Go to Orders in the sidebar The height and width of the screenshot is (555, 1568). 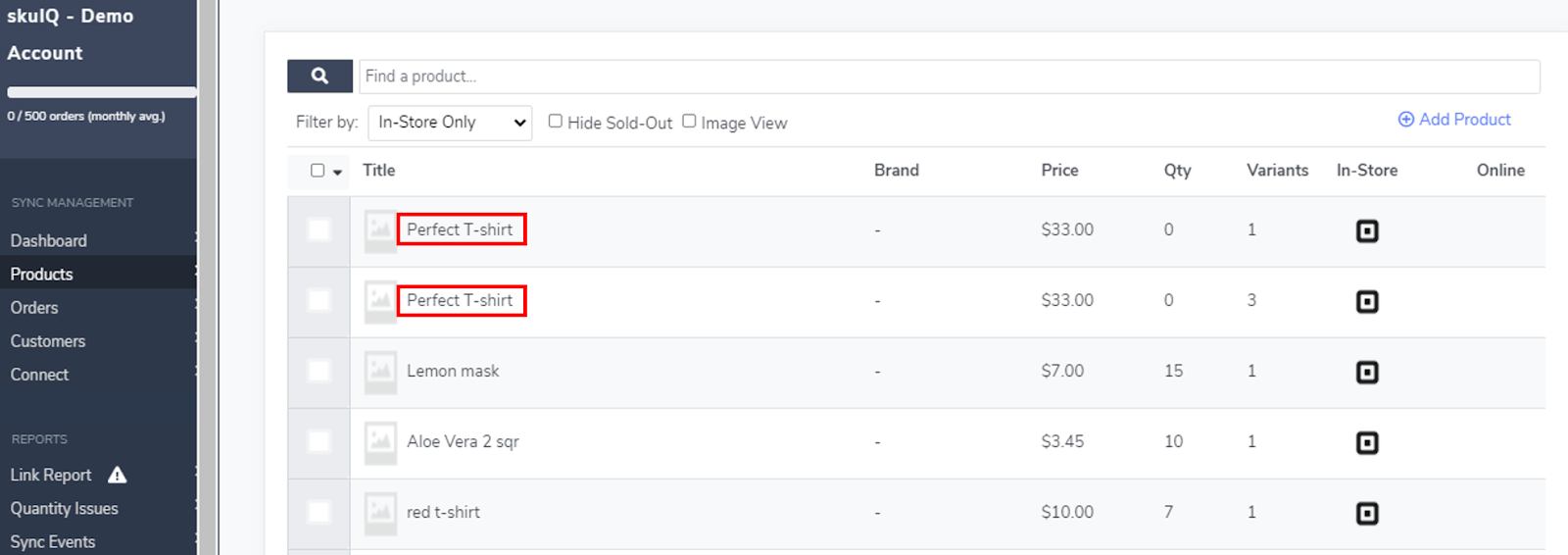pyautogui.click(x=34, y=308)
